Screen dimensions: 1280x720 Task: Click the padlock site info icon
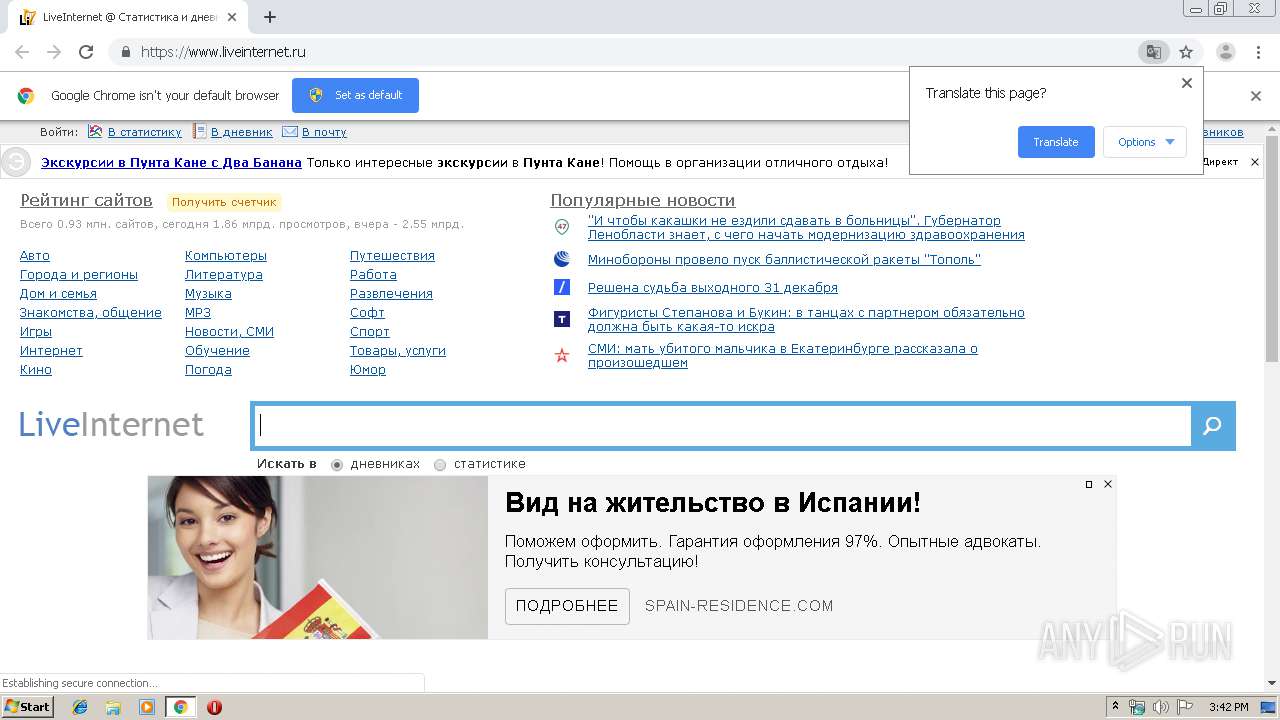125,52
